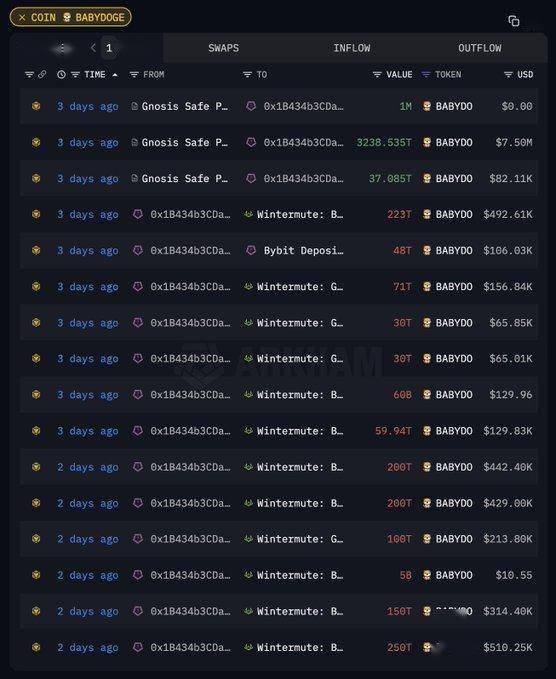The width and height of the screenshot is (556, 679).
Task: Click the chain icon on the 223T row
Action: click(x=36, y=214)
